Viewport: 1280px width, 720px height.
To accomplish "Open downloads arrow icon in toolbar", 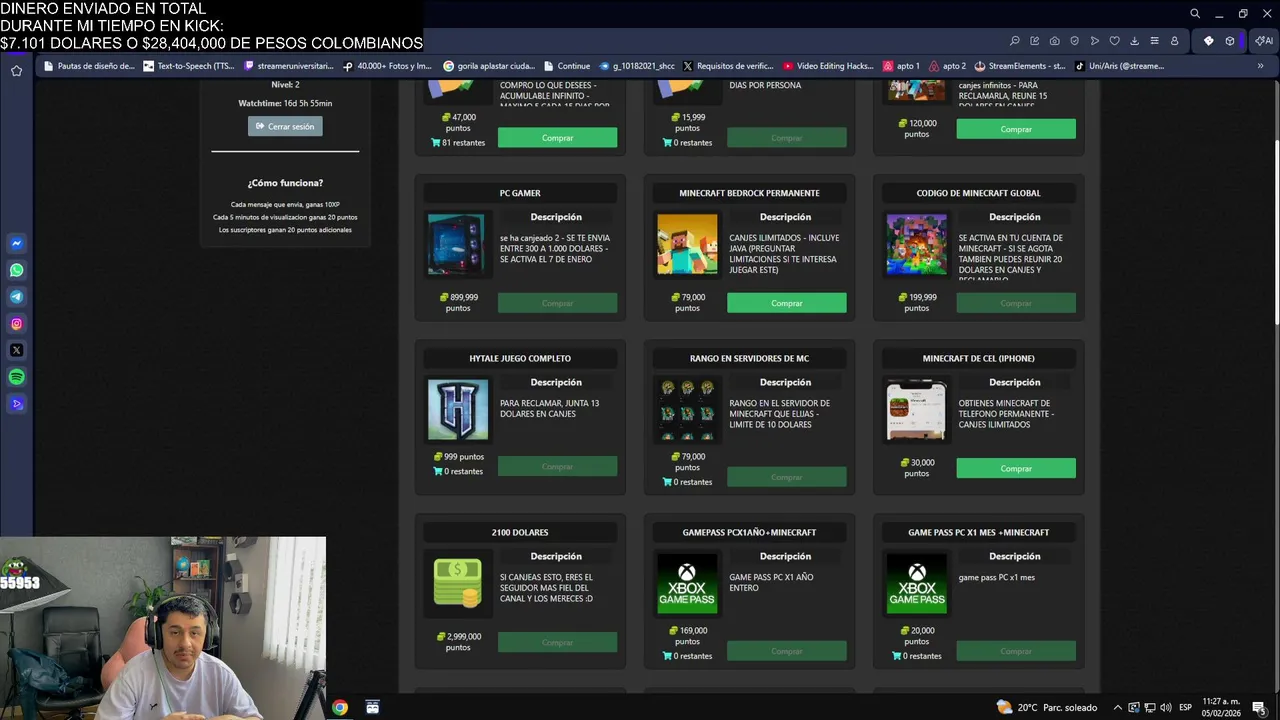I will point(1135,41).
